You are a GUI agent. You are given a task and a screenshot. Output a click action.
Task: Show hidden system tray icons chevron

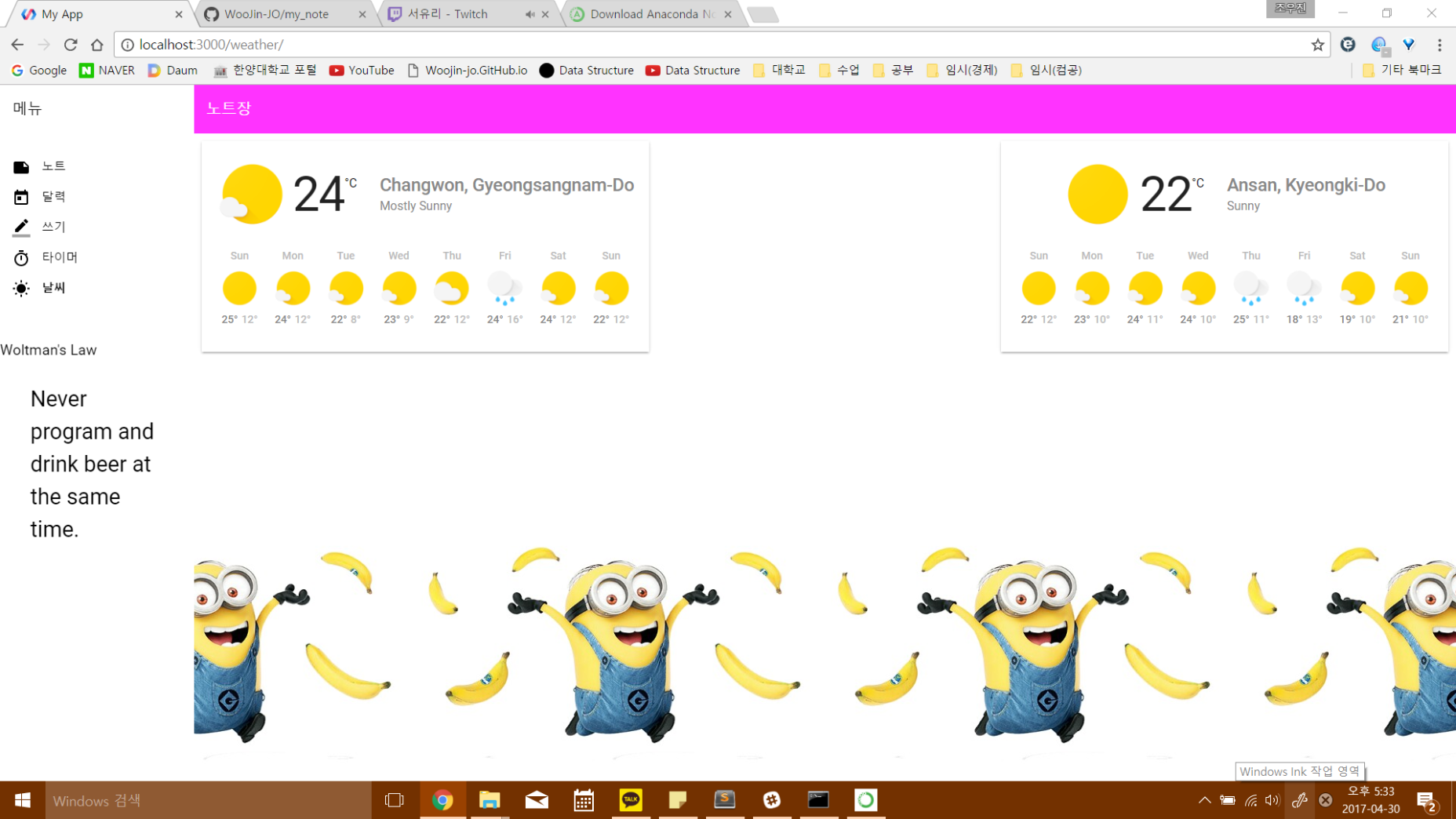(x=1204, y=800)
